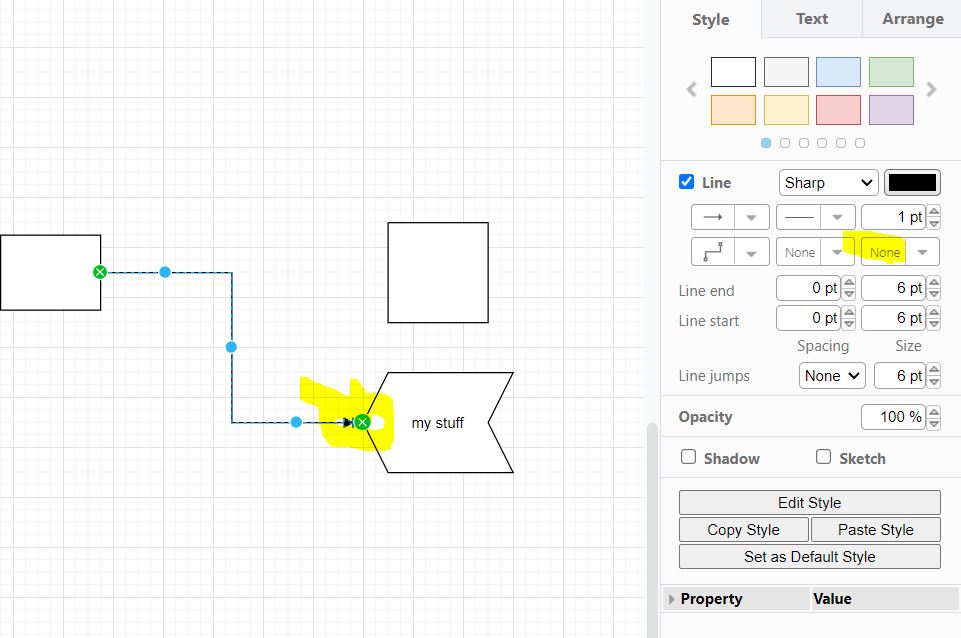Click Set as Default Style
Image resolution: width=961 pixels, height=638 pixels.
(809, 556)
